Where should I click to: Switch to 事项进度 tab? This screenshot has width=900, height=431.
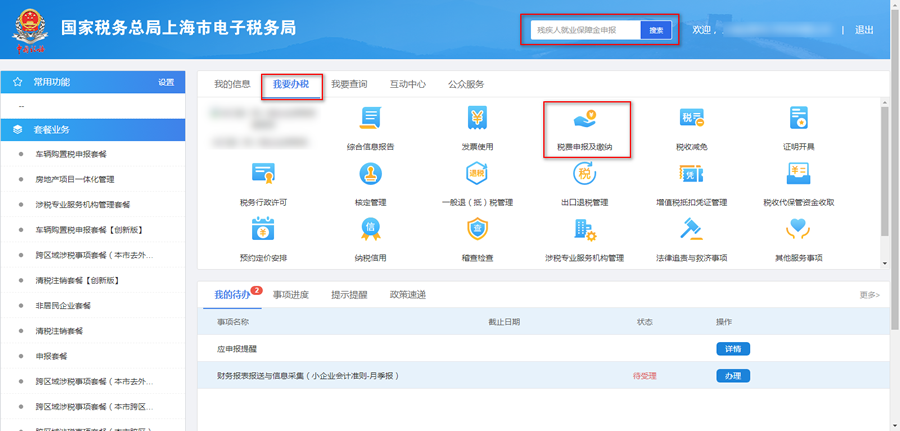(291, 294)
